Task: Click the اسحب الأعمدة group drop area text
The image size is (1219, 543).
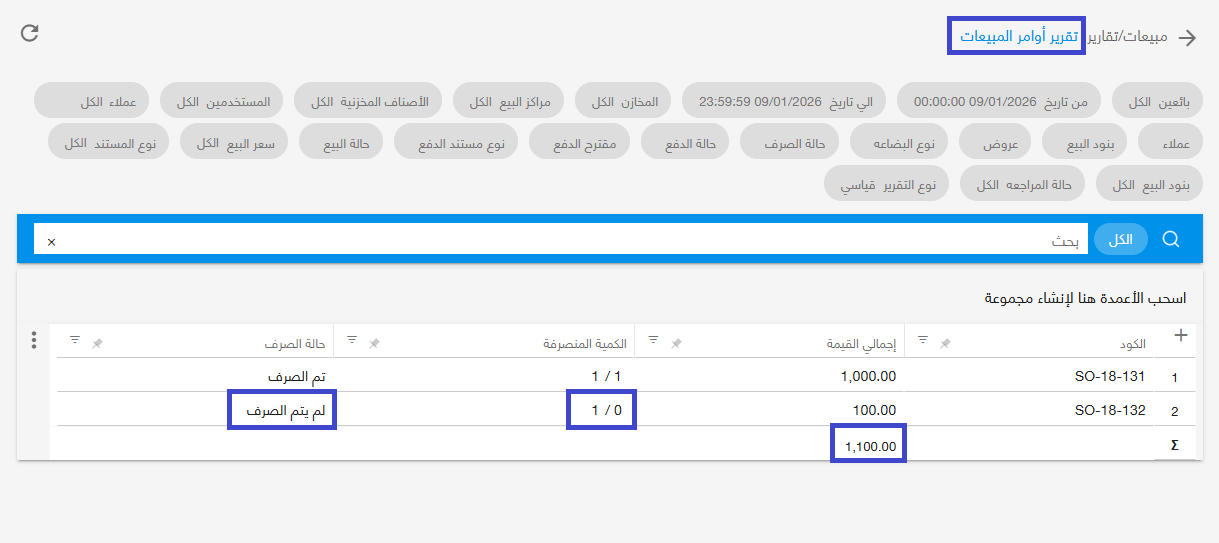Action: click(1086, 298)
